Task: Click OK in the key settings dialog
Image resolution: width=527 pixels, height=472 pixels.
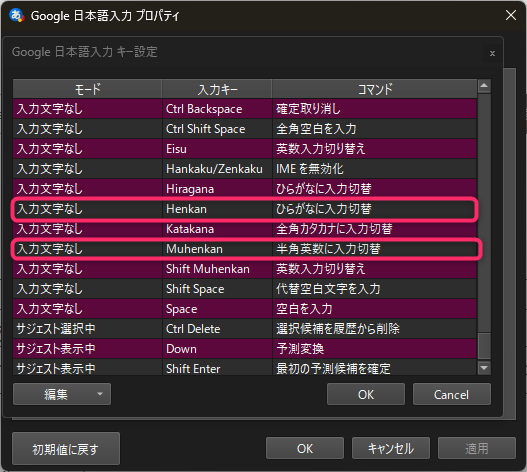Action: click(366, 394)
